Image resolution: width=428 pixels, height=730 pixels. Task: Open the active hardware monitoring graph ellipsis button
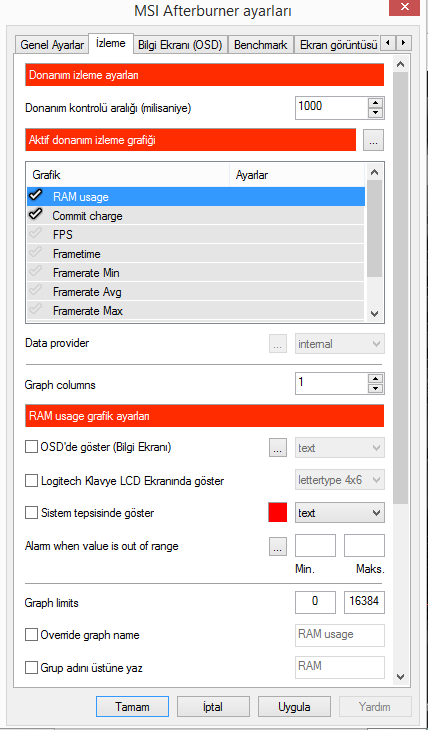373,141
